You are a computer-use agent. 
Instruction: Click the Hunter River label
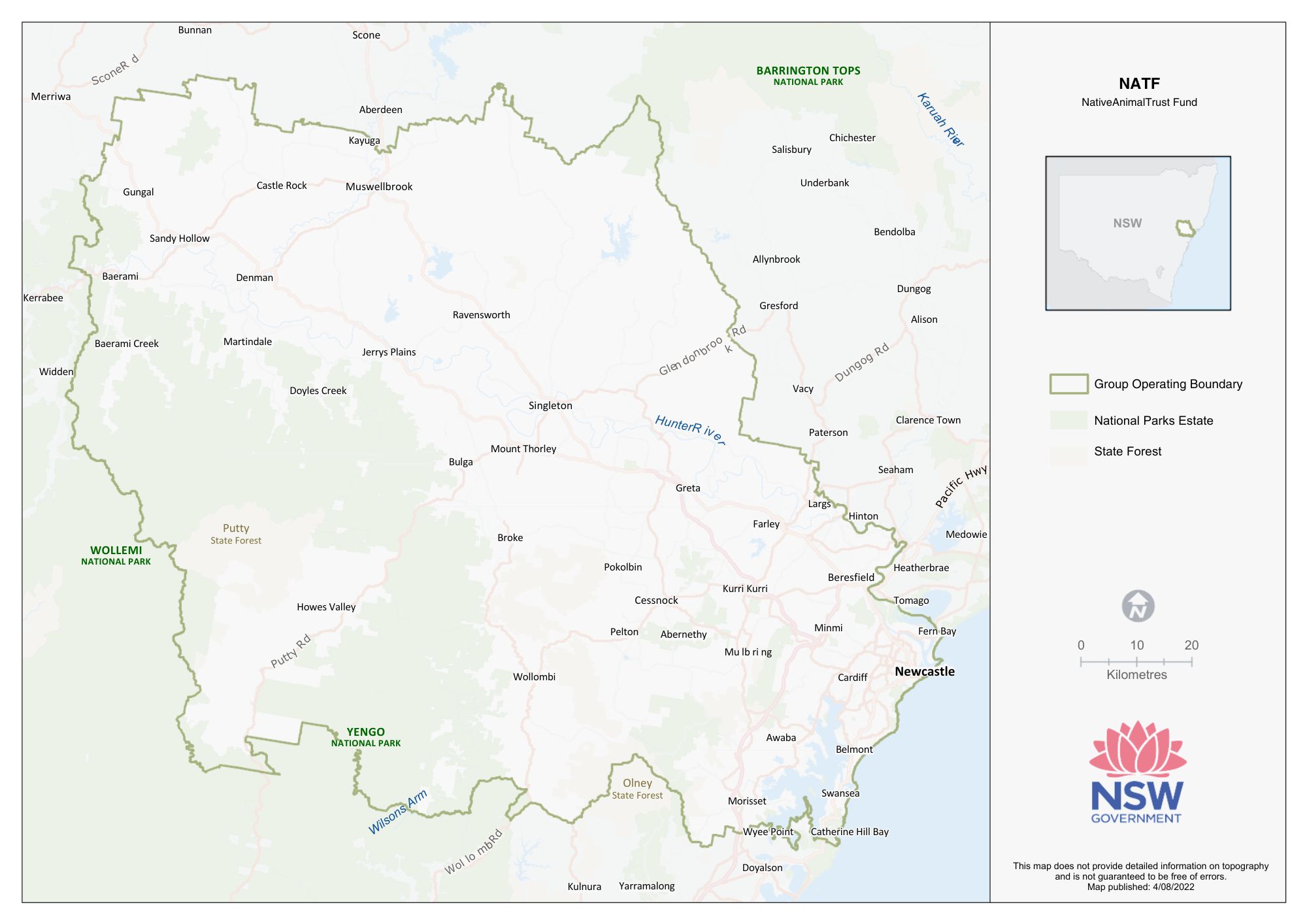[690, 429]
